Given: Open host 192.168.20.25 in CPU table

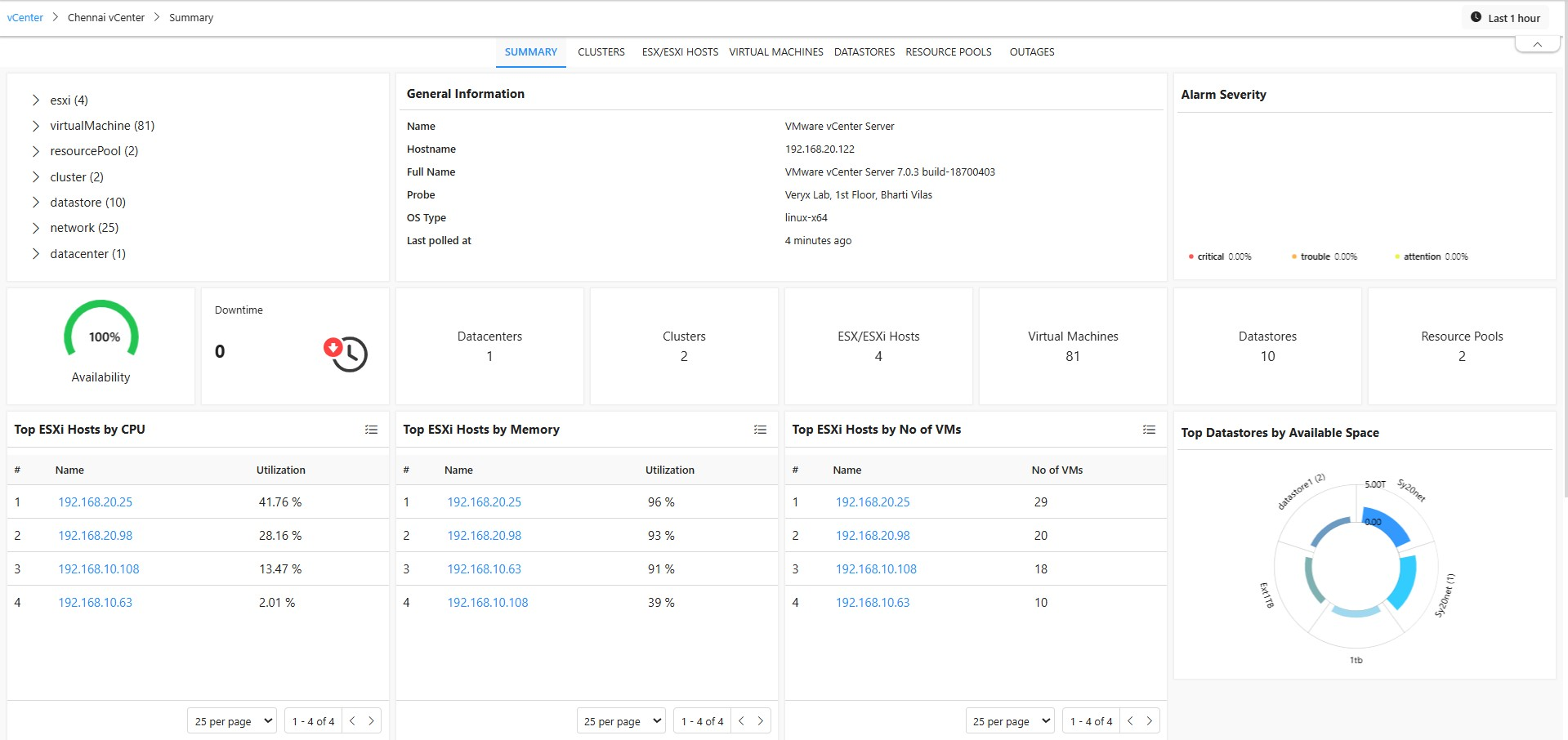Looking at the screenshot, I should click(95, 502).
